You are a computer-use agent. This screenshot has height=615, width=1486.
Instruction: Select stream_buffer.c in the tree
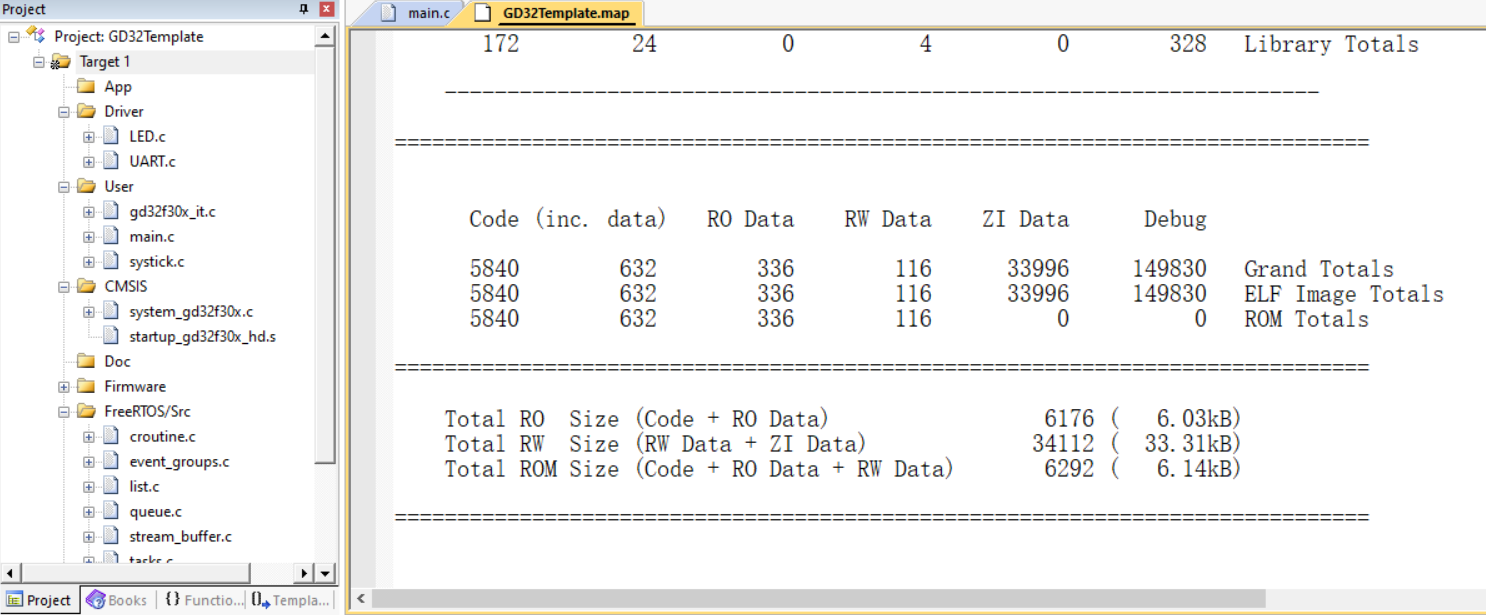[x=180, y=536]
